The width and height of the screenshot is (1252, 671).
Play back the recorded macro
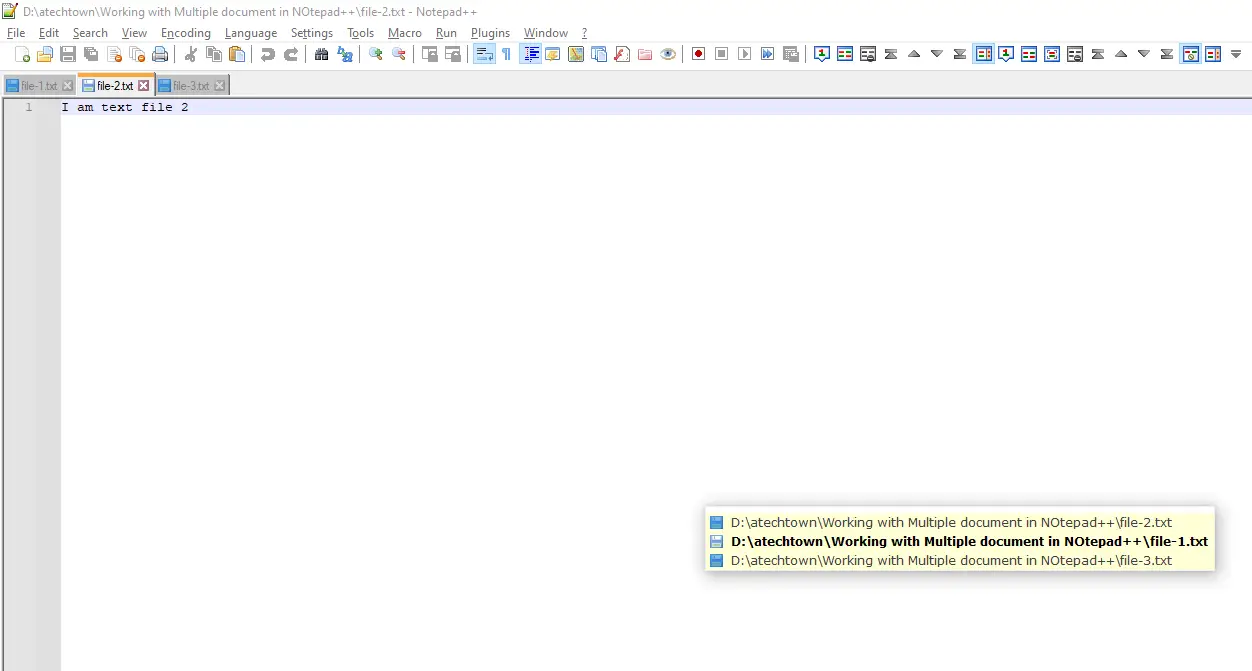[x=744, y=54]
